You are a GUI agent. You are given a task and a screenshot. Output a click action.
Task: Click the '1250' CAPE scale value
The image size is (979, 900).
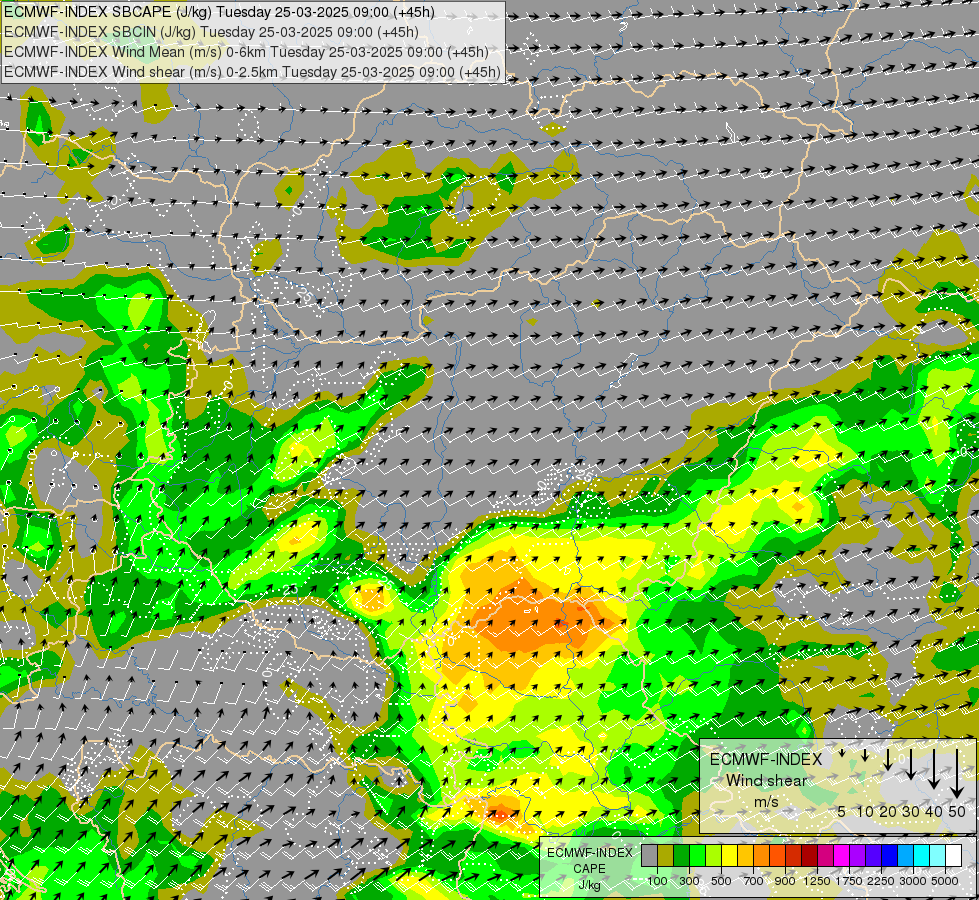[817, 881]
